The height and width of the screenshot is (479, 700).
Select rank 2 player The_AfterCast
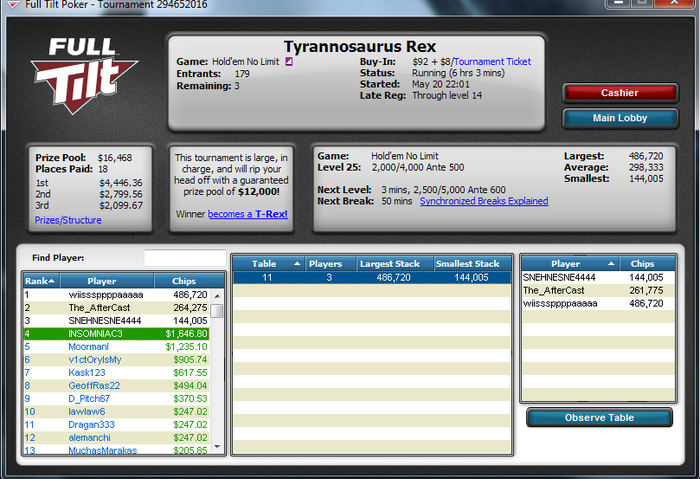click(x=117, y=308)
